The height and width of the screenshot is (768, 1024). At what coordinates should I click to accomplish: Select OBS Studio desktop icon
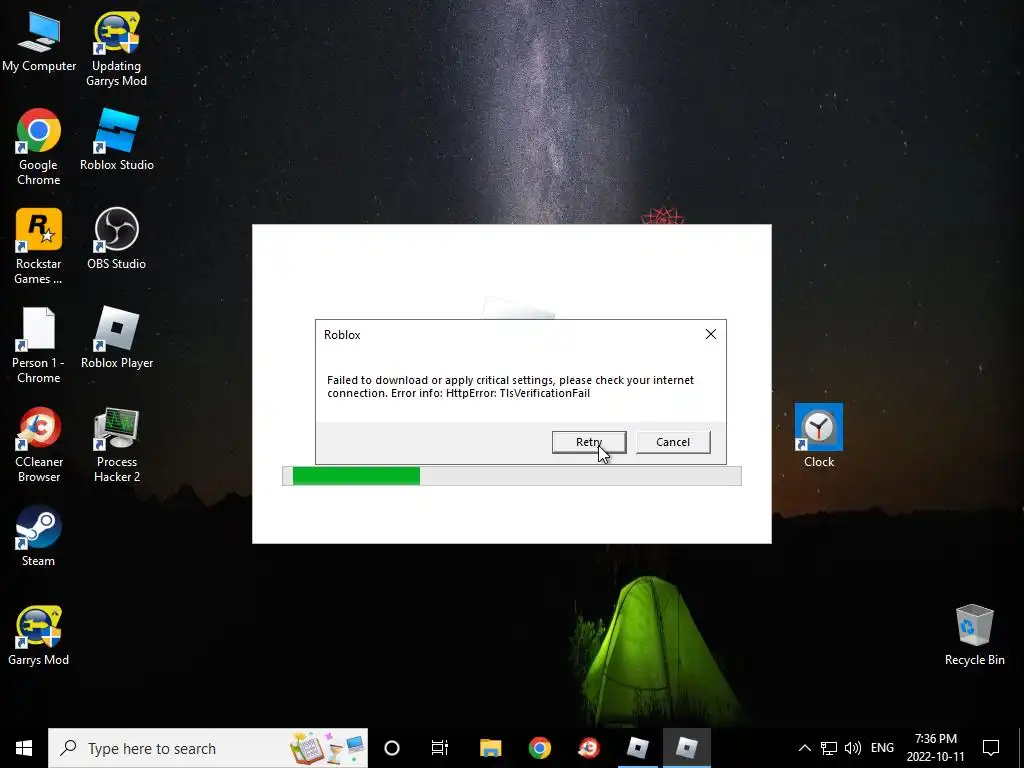(x=116, y=238)
